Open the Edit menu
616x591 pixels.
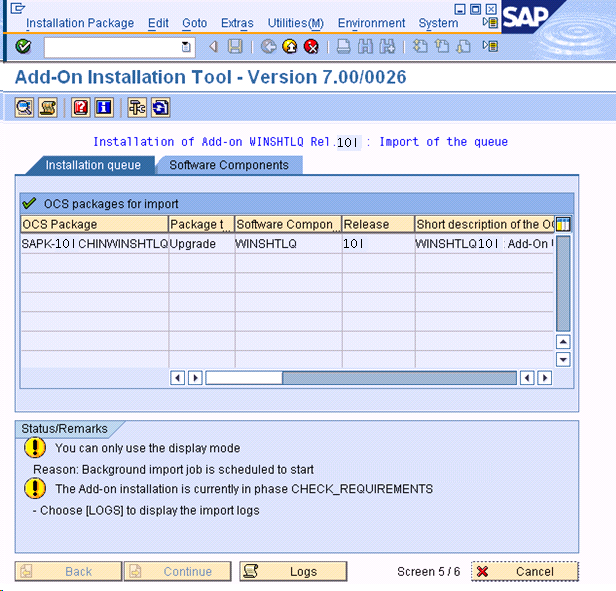158,23
